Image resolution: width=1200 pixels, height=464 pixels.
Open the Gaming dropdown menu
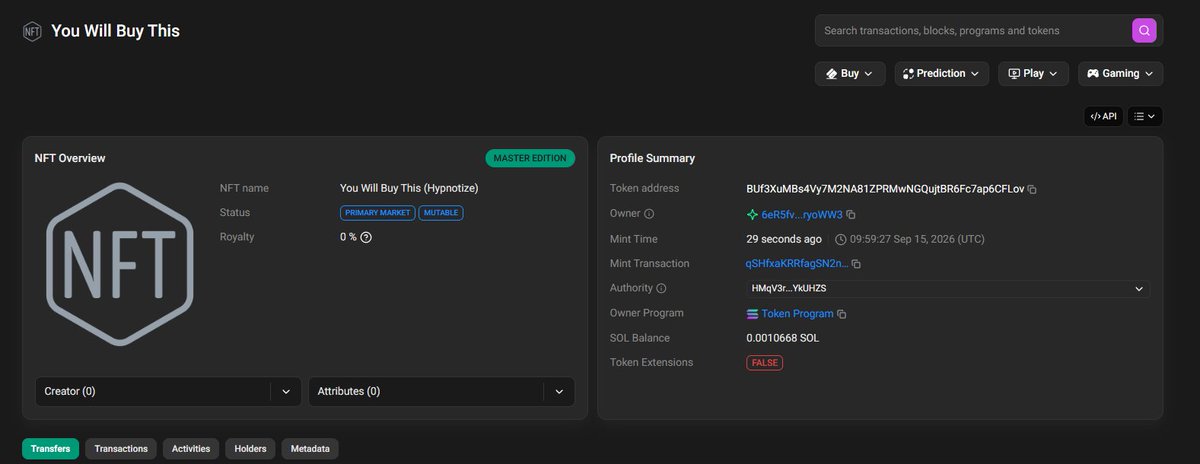(x=1120, y=74)
